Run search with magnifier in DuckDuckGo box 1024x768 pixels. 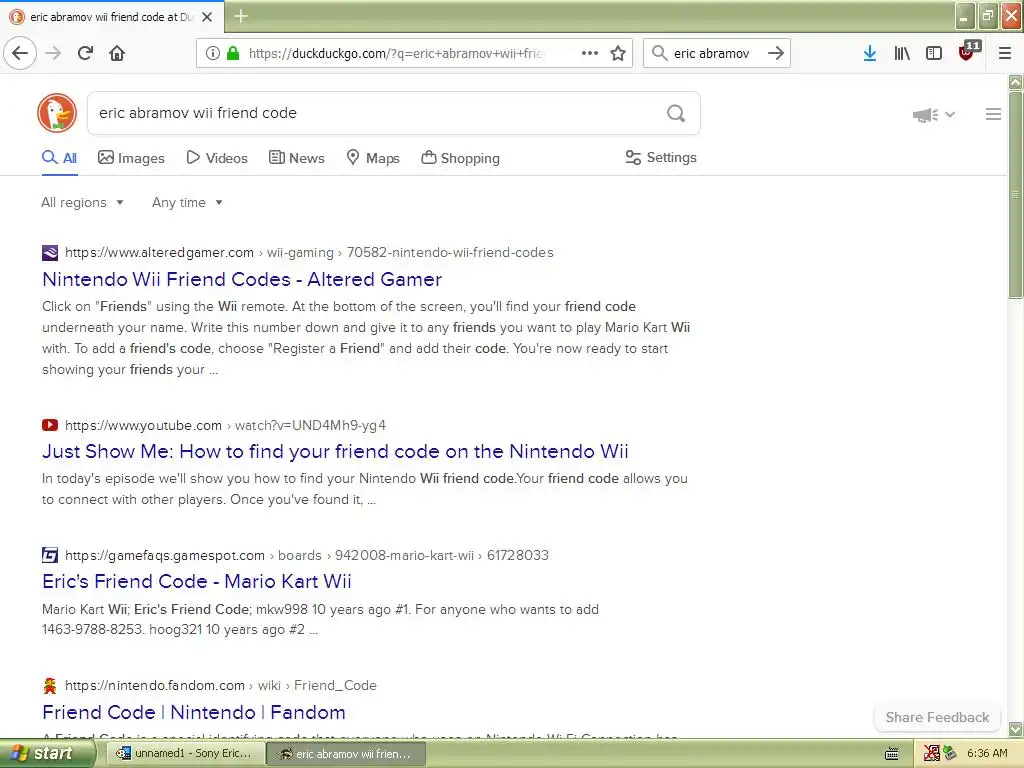coord(676,113)
